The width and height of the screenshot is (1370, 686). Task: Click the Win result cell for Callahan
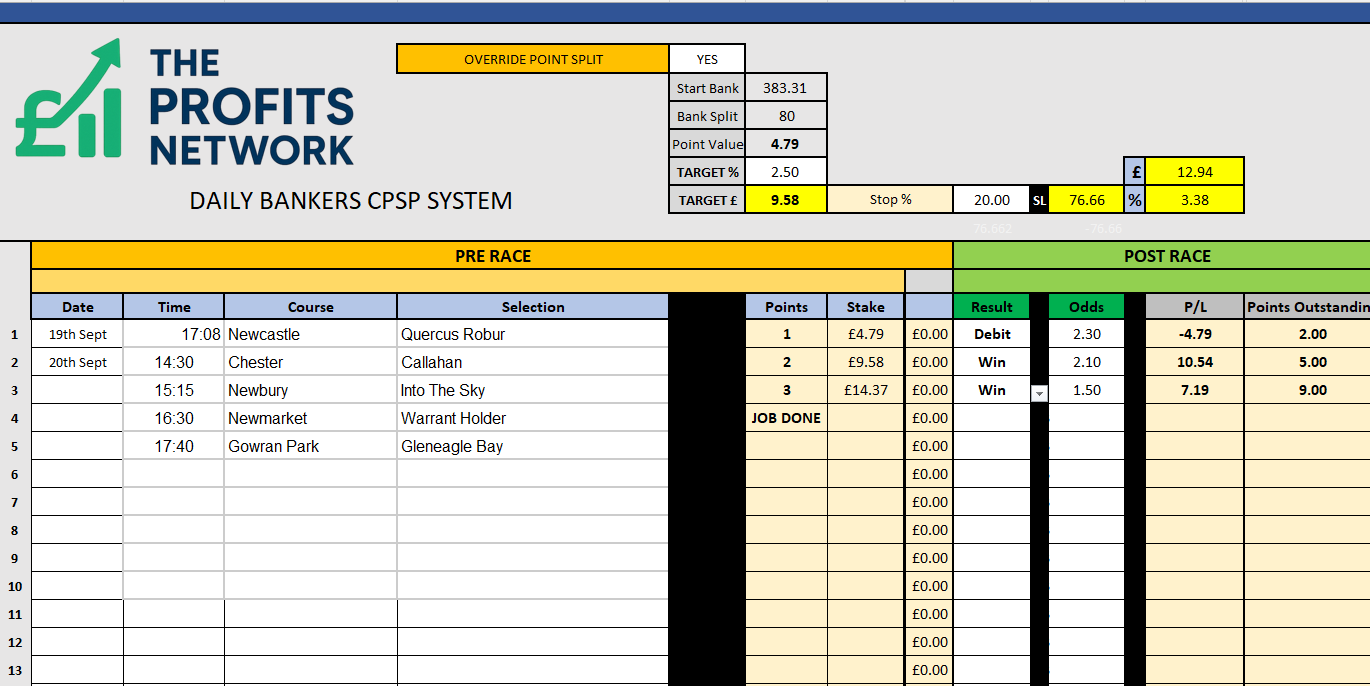point(991,362)
